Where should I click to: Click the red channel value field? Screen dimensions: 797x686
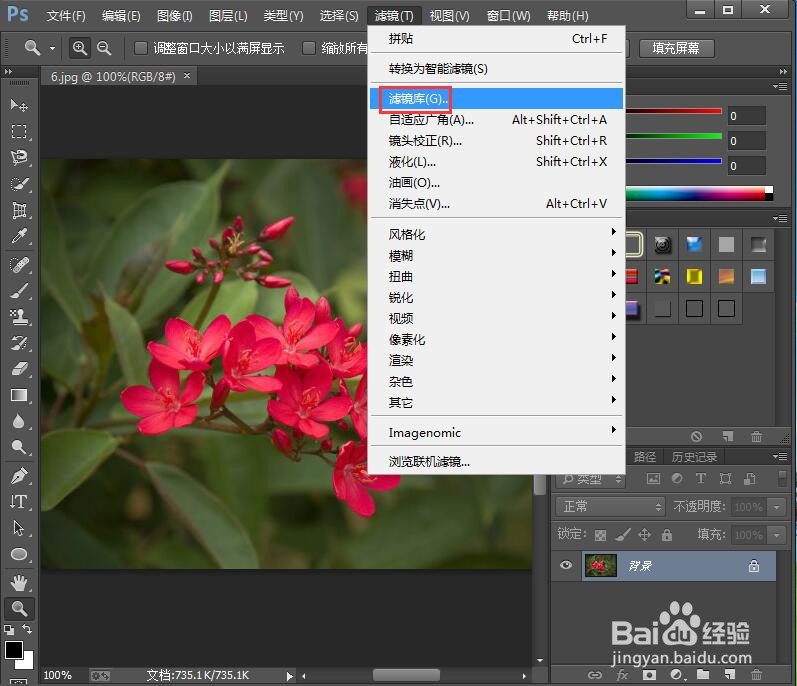(x=746, y=116)
